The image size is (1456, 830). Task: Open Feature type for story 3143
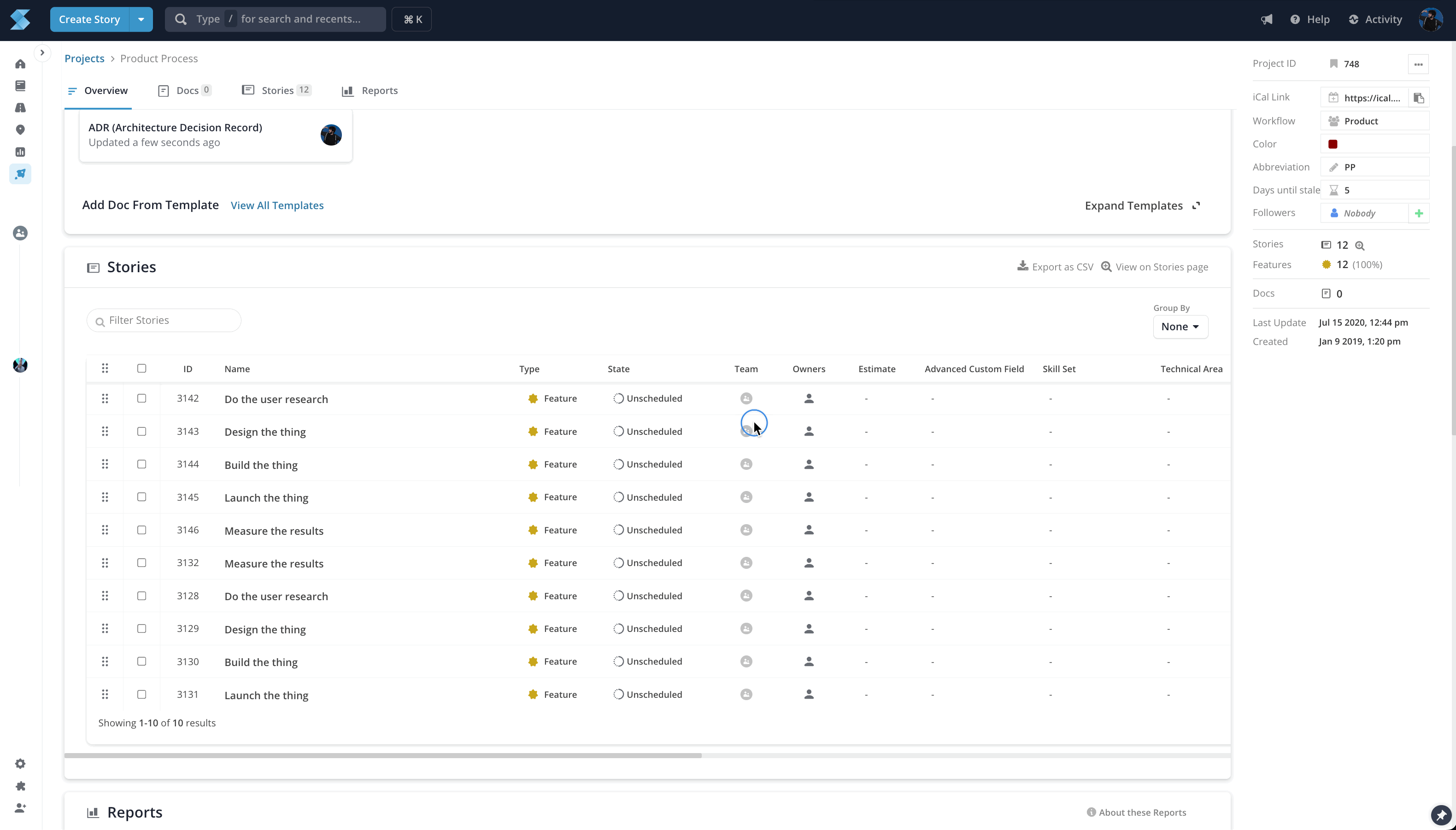coord(552,432)
